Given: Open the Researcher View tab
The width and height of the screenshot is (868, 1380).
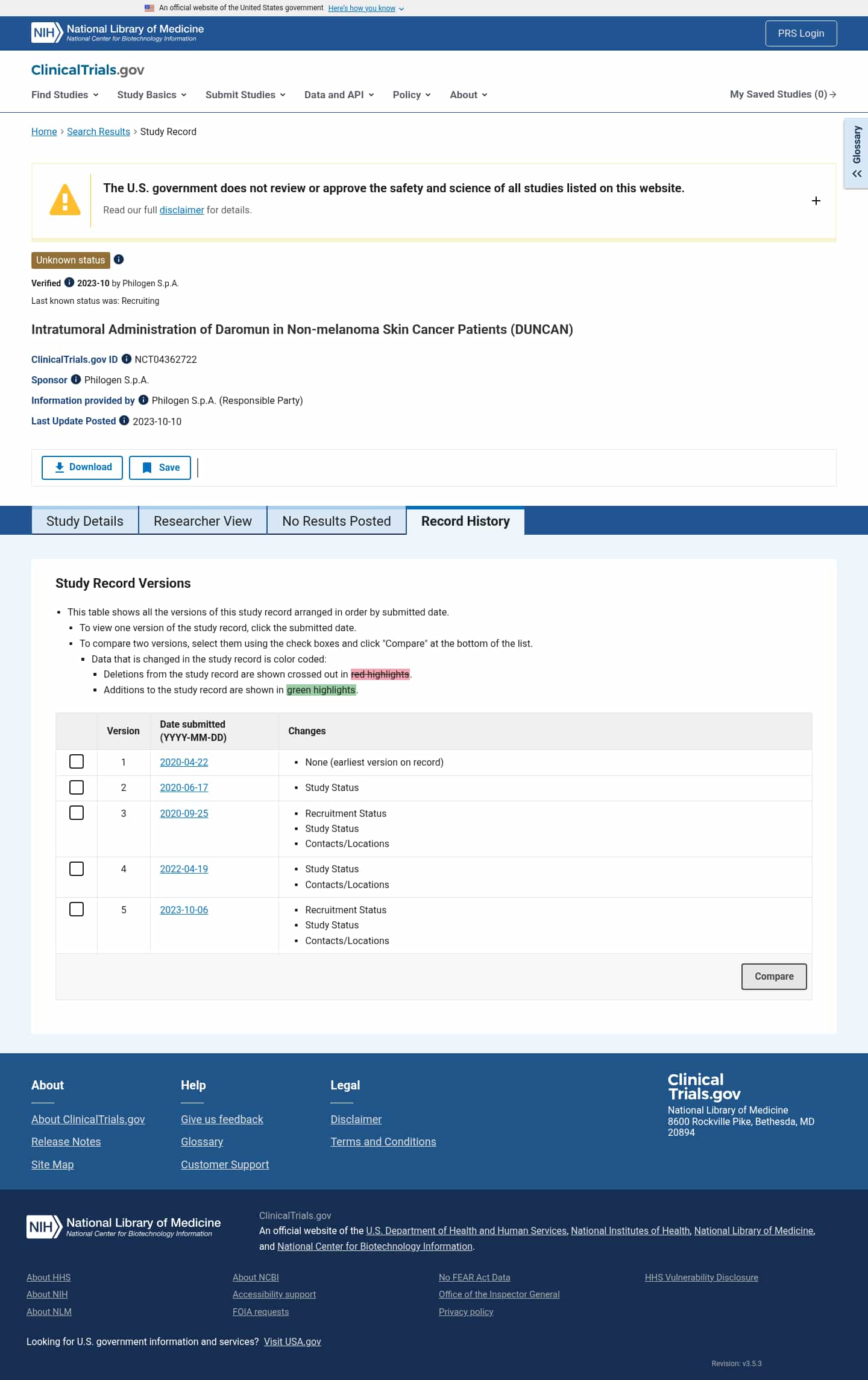Looking at the screenshot, I should pyautogui.click(x=203, y=521).
